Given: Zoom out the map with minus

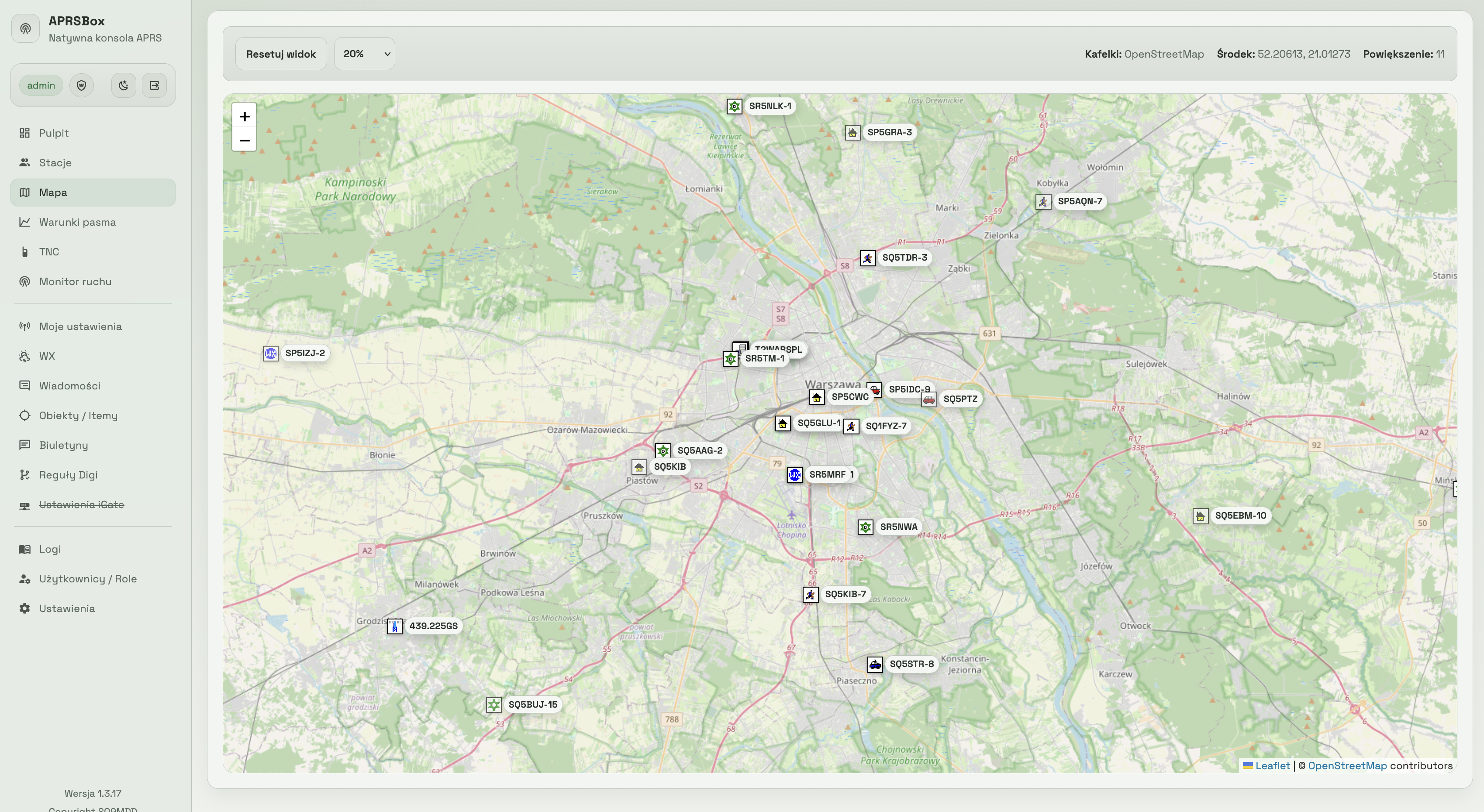Looking at the screenshot, I should coord(244,140).
